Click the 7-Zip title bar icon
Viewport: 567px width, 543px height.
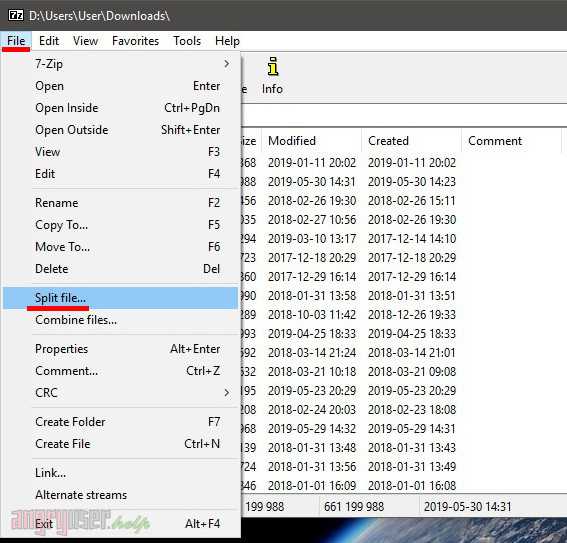point(16,16)
